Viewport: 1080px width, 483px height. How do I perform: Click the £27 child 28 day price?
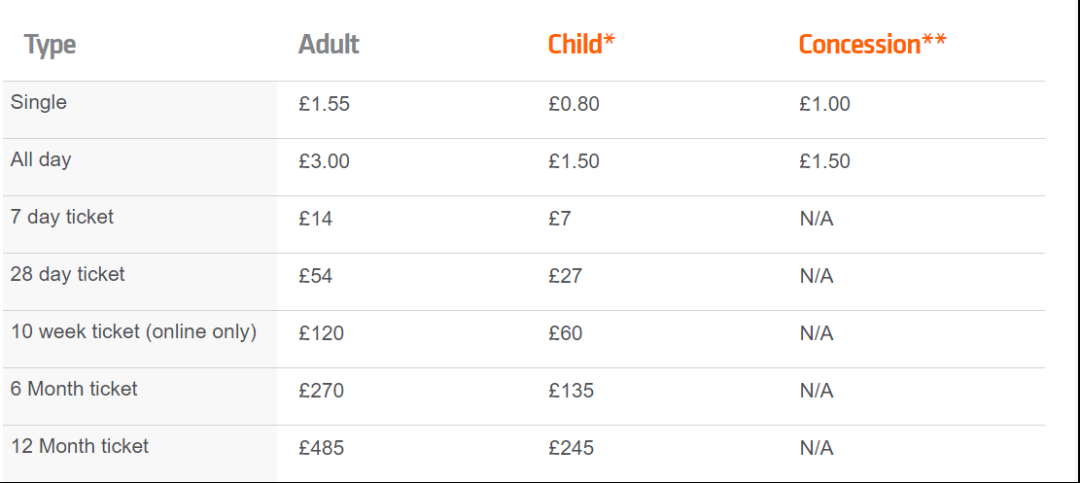pos(565,276)
